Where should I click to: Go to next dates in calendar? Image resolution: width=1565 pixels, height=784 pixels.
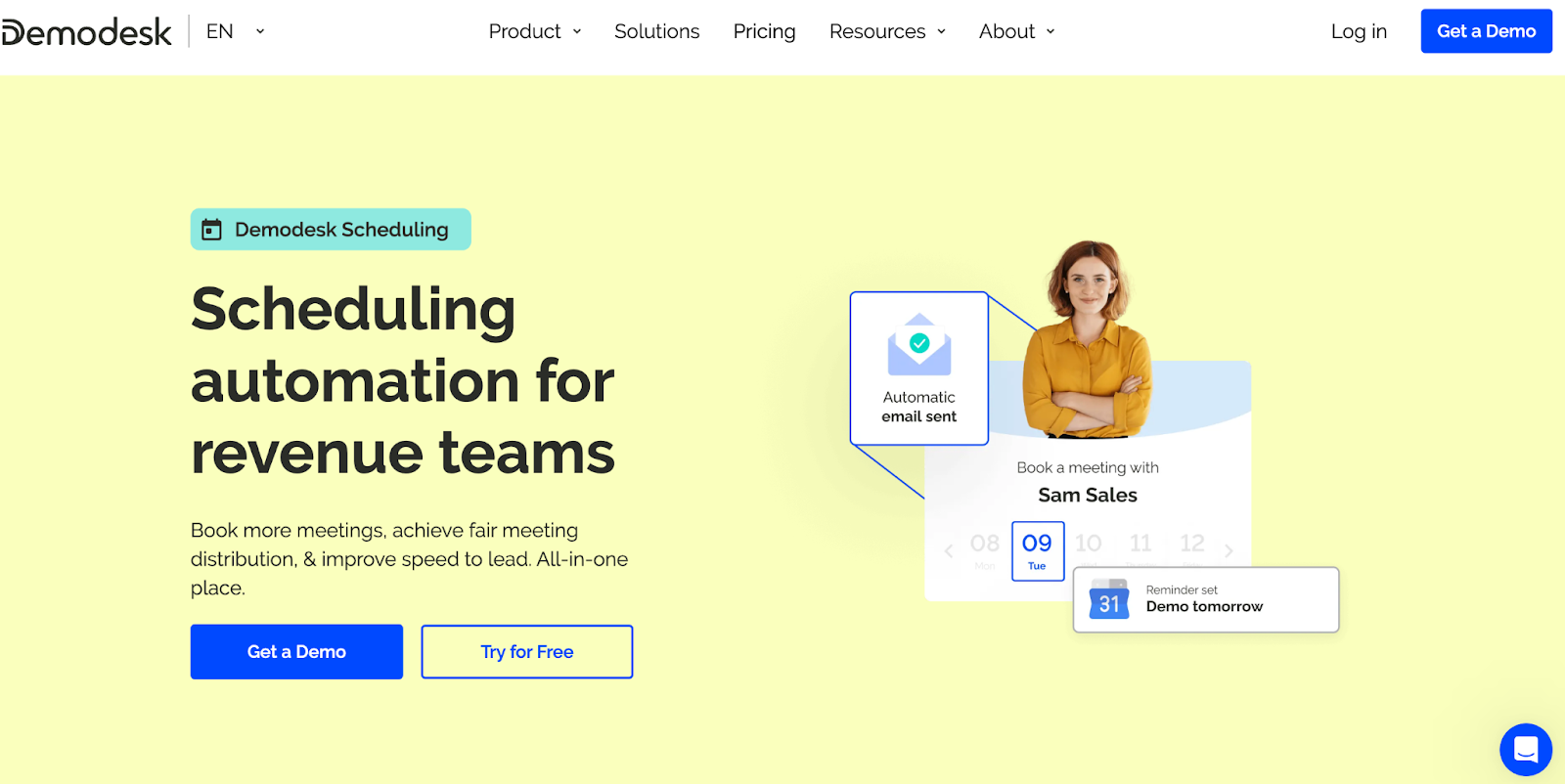[x=1229, y=551]
